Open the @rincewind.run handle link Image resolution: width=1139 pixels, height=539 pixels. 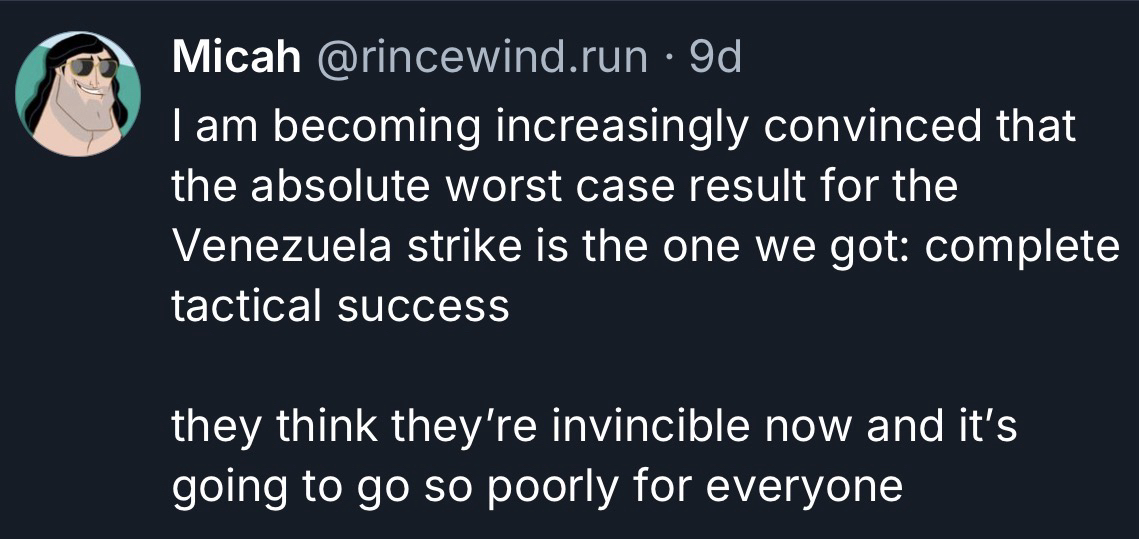(x=482, y=59)
